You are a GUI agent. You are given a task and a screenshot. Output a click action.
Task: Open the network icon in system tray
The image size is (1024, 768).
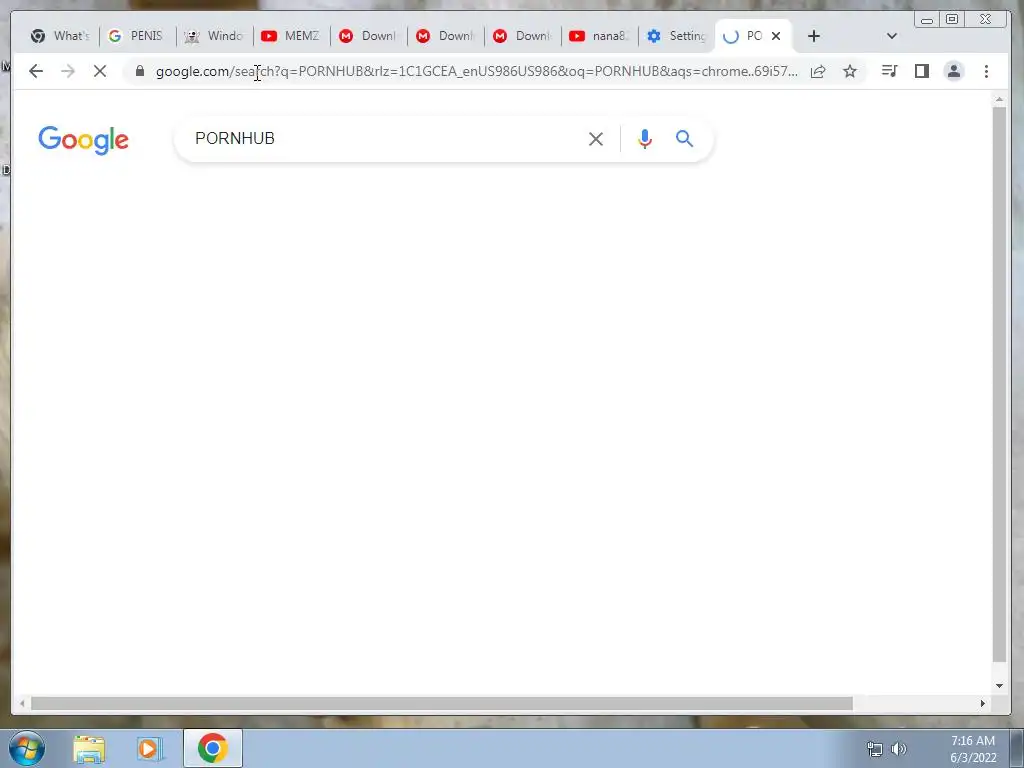874,749
